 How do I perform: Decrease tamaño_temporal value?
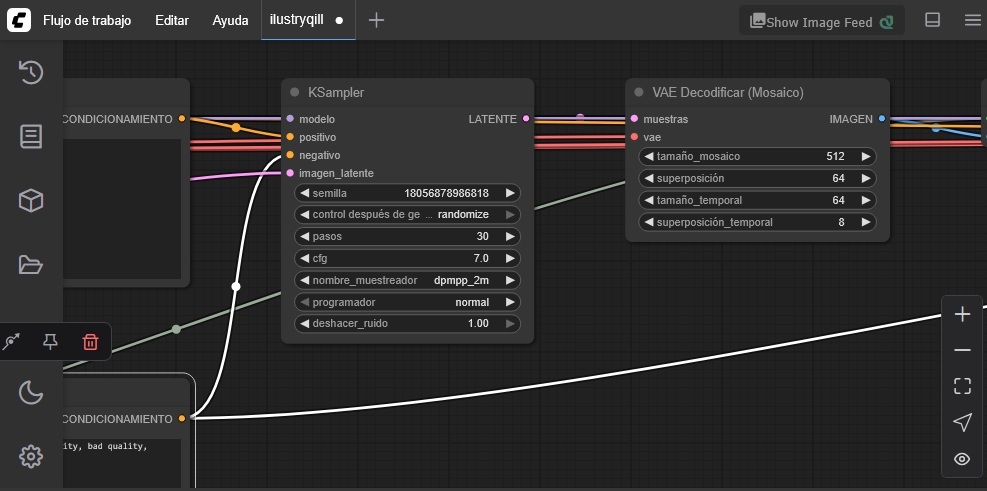(648, 200)
